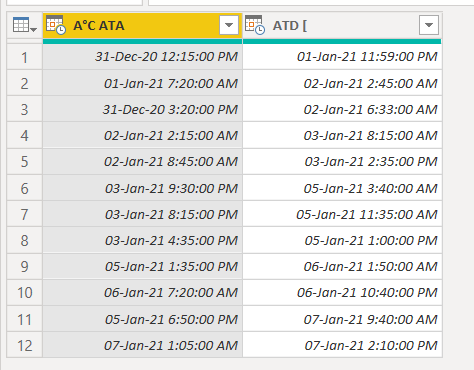Open the A°C ATA column filter dropdown
The image size is (474, 370).
click(x=229, y=25)
